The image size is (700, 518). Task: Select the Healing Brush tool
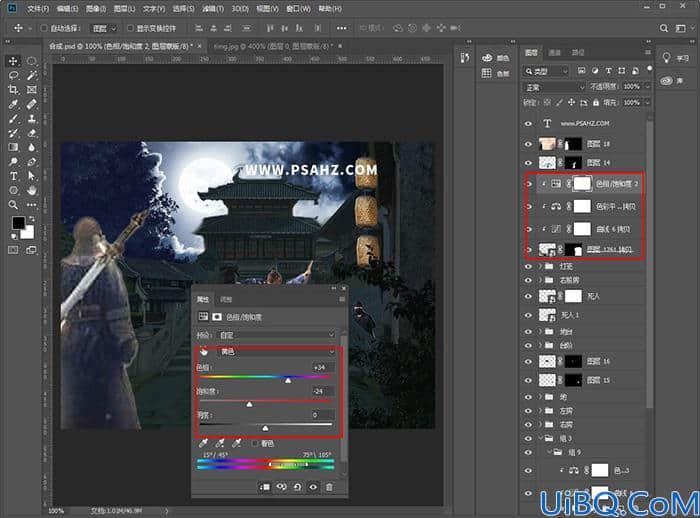click(31, 104)
